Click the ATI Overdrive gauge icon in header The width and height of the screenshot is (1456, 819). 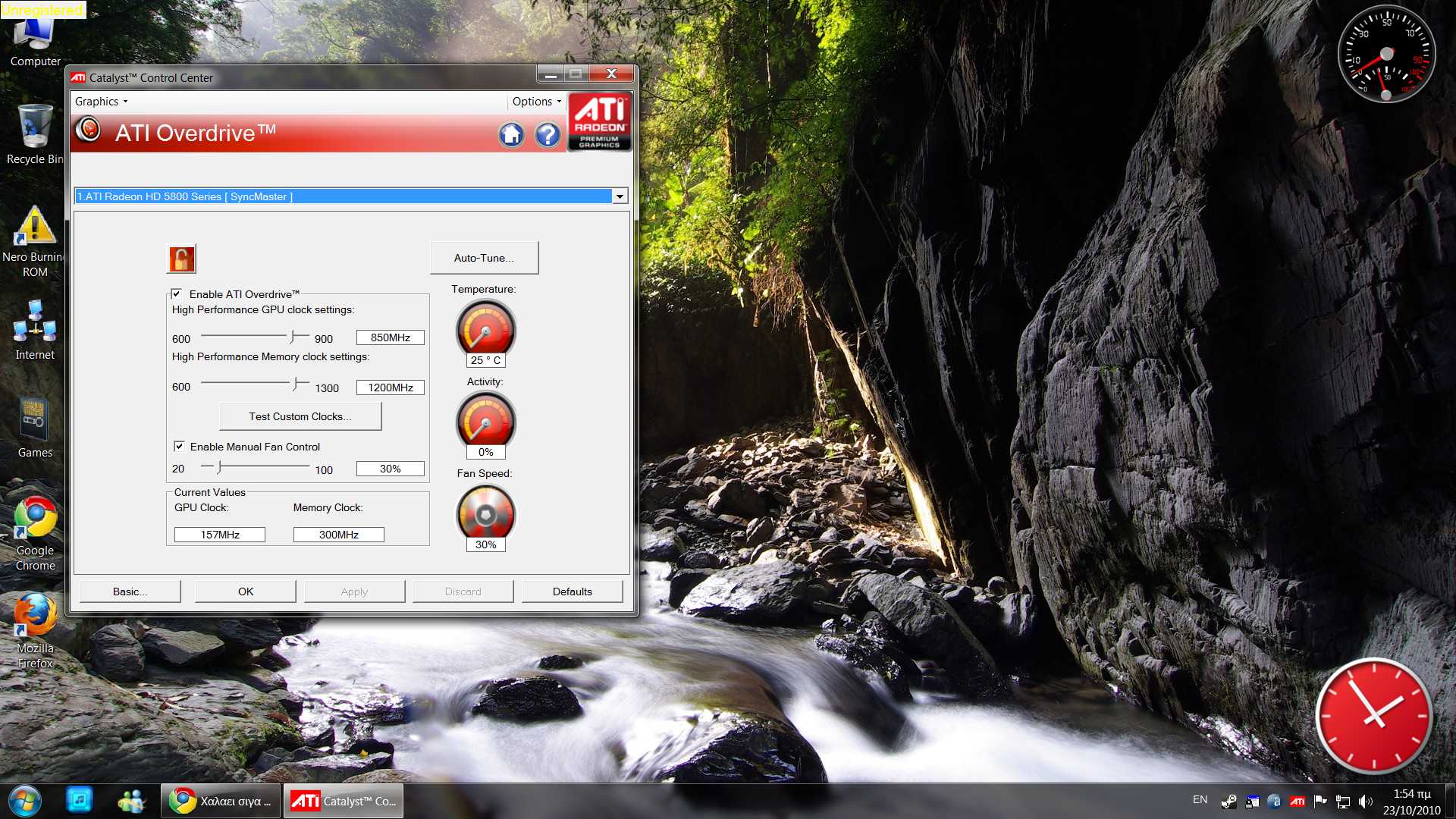[x=88, y=130]
